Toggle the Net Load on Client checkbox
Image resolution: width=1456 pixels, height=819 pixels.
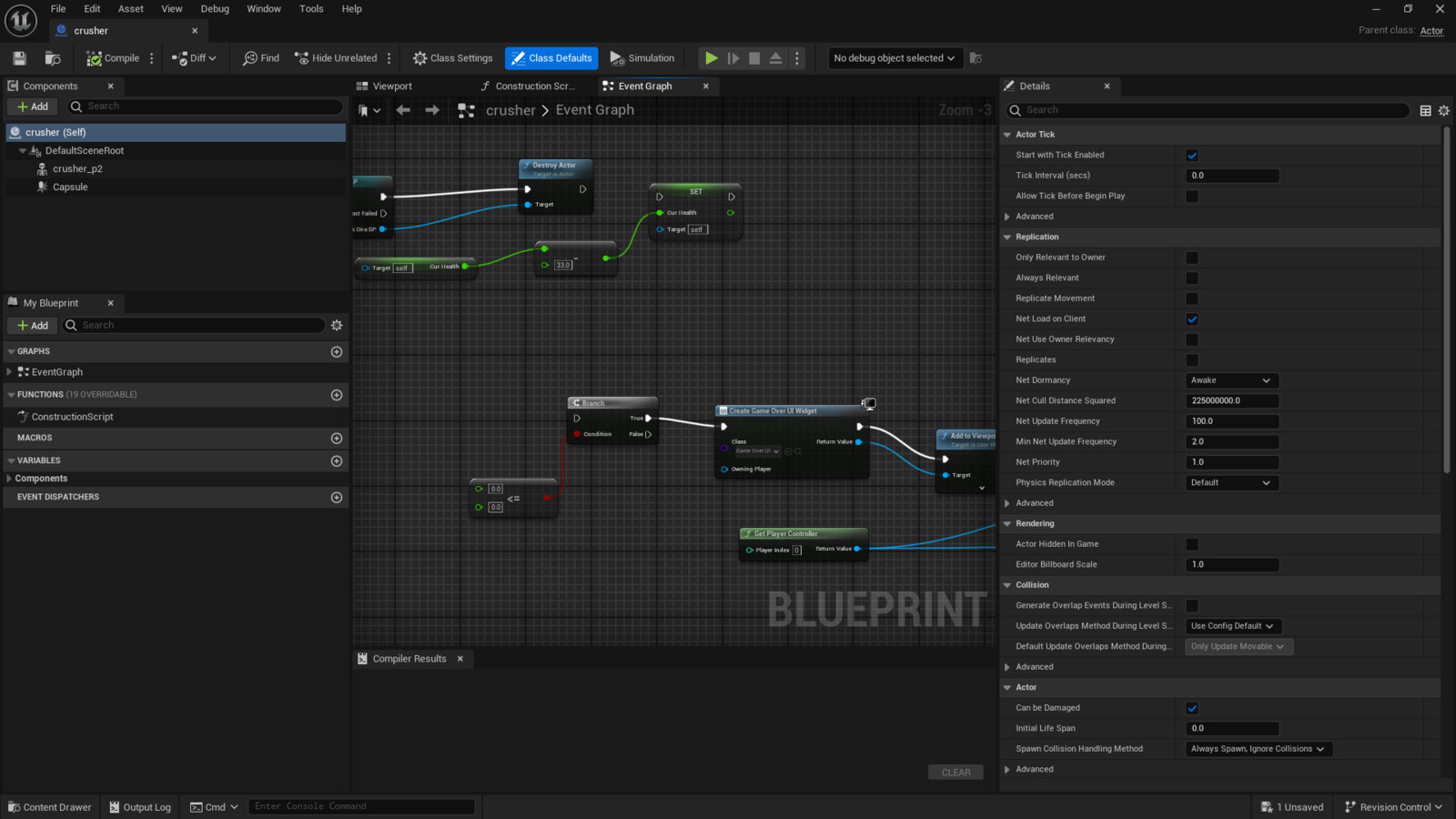[1192, 319]
